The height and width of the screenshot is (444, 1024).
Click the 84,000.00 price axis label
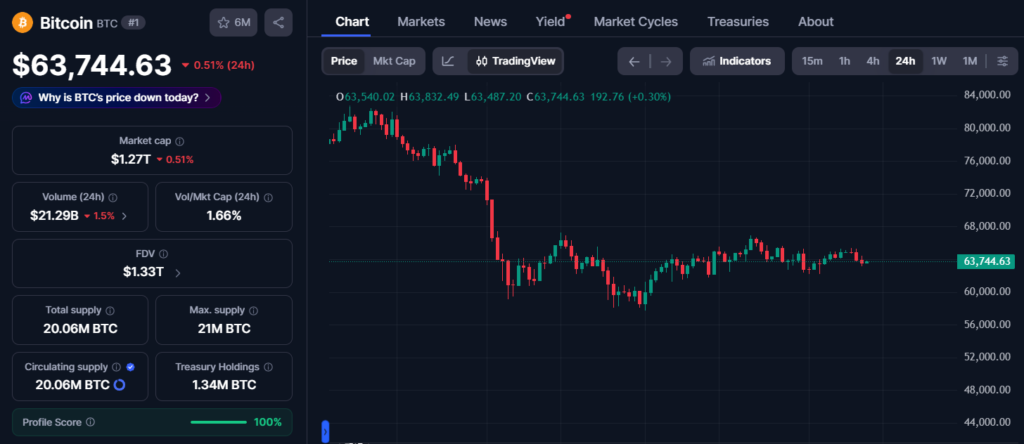(x=987, y=95)
